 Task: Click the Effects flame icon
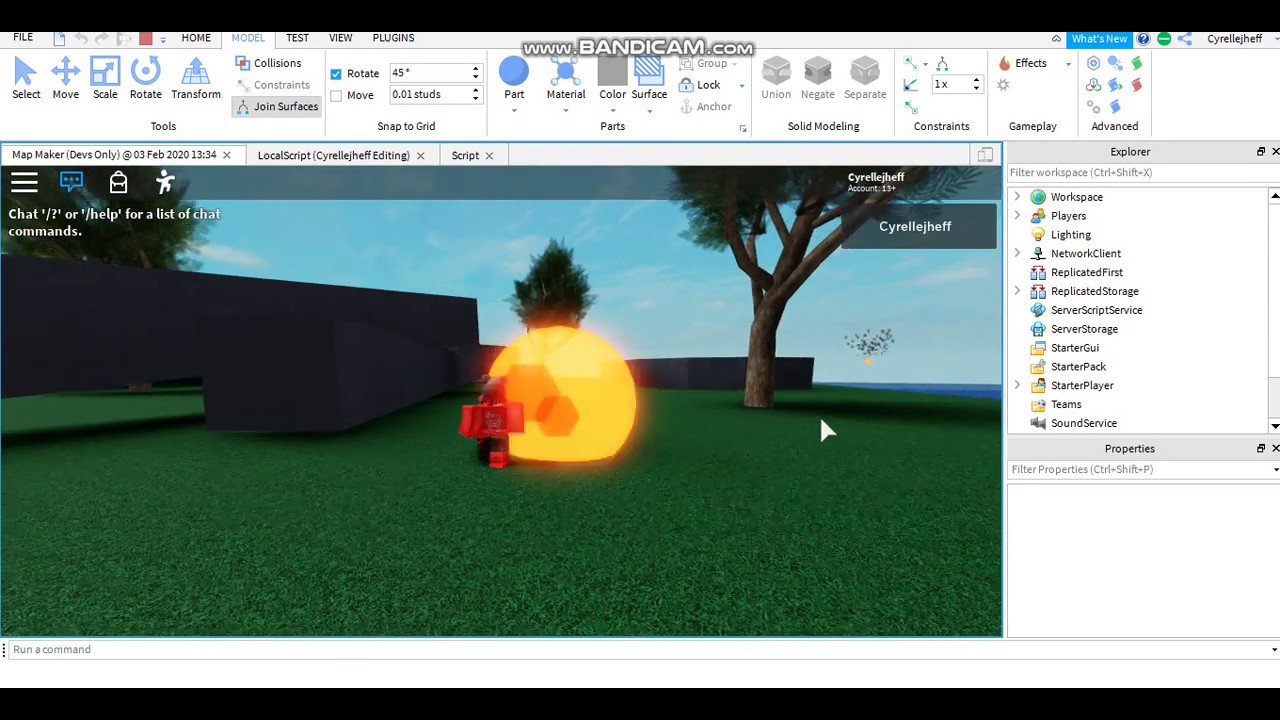pos(1004,63)
